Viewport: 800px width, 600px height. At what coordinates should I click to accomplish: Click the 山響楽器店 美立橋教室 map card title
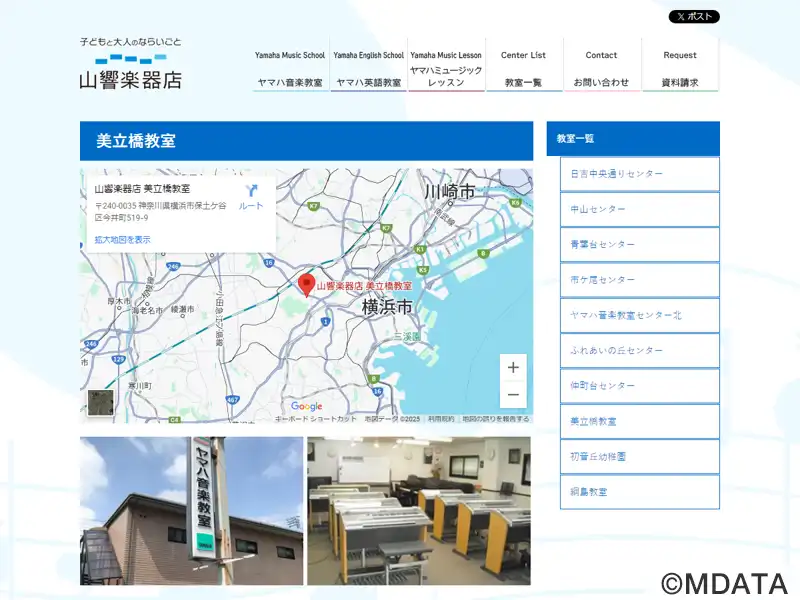pos(142,189)
